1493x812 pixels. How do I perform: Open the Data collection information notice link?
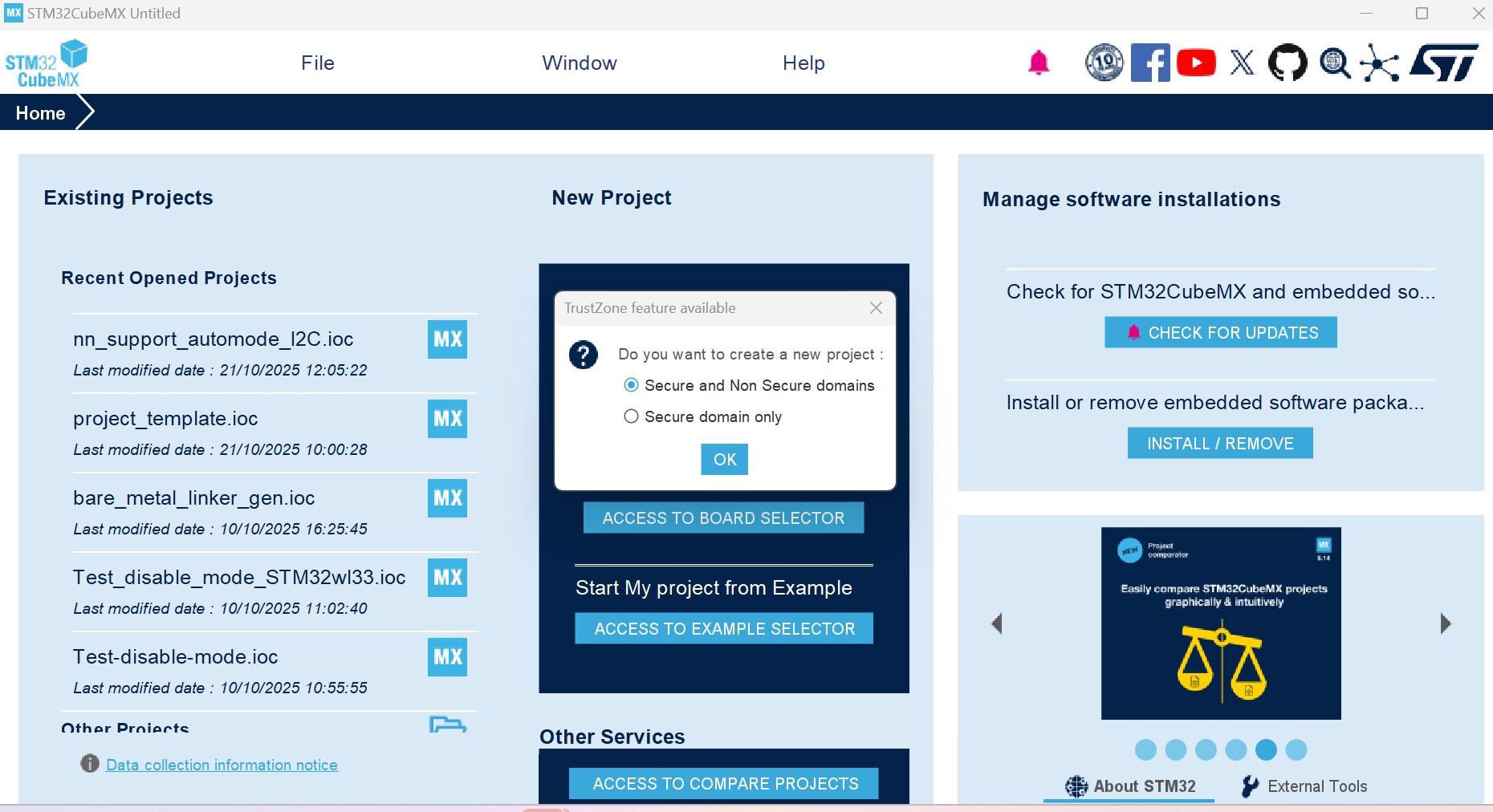(x=222, y=765)
